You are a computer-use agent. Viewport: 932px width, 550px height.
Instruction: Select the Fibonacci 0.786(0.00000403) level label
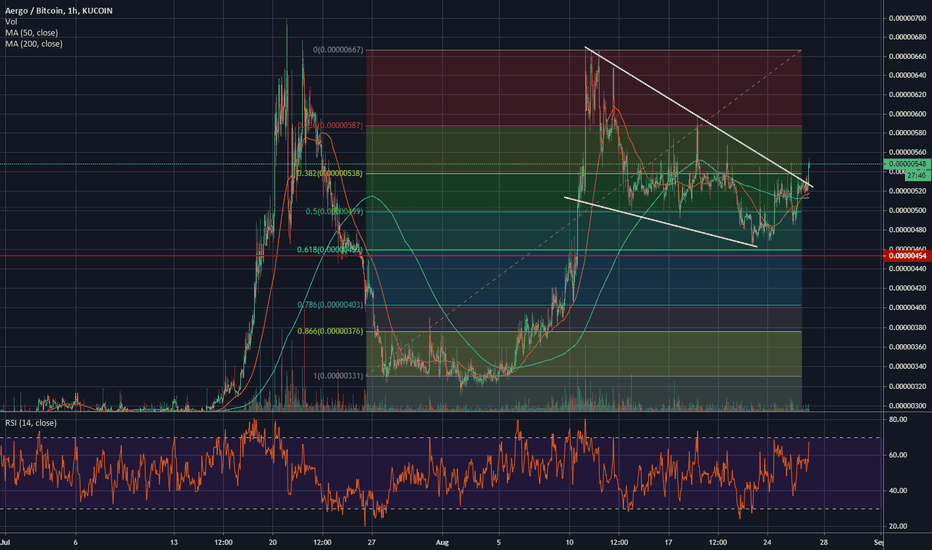(330, 305)
